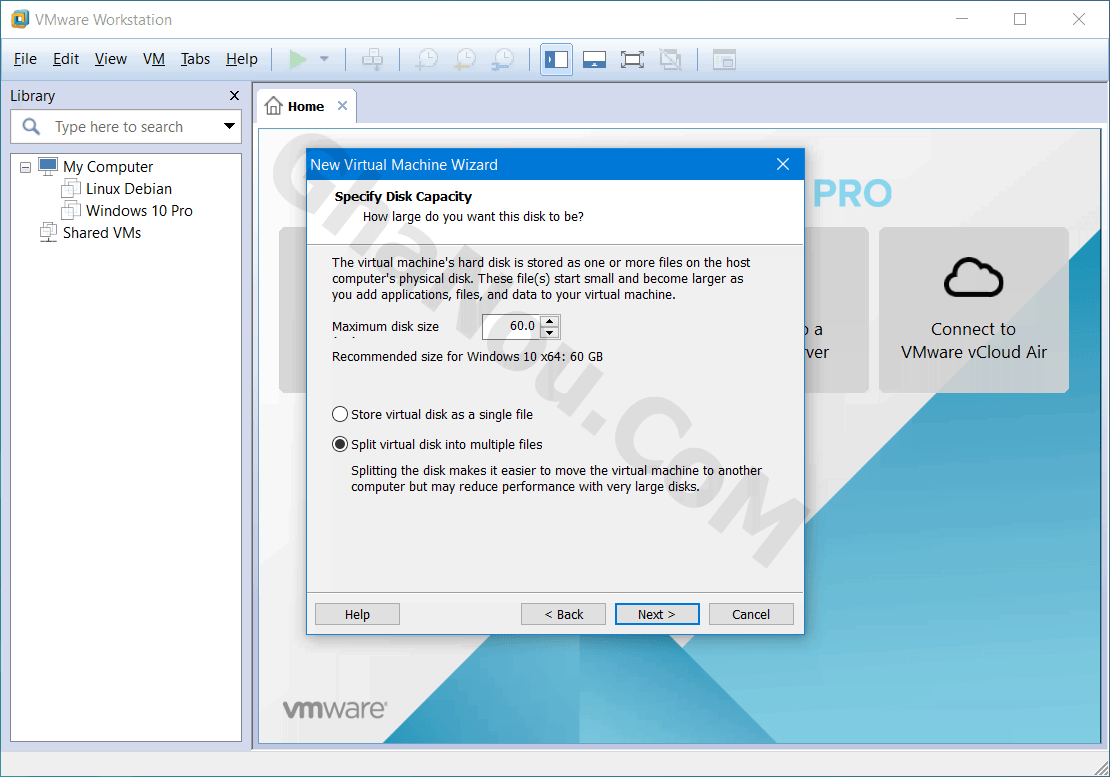The image size is (1110, 777).
Task: Click the library search magnifier icon
Action: [31, 127]
